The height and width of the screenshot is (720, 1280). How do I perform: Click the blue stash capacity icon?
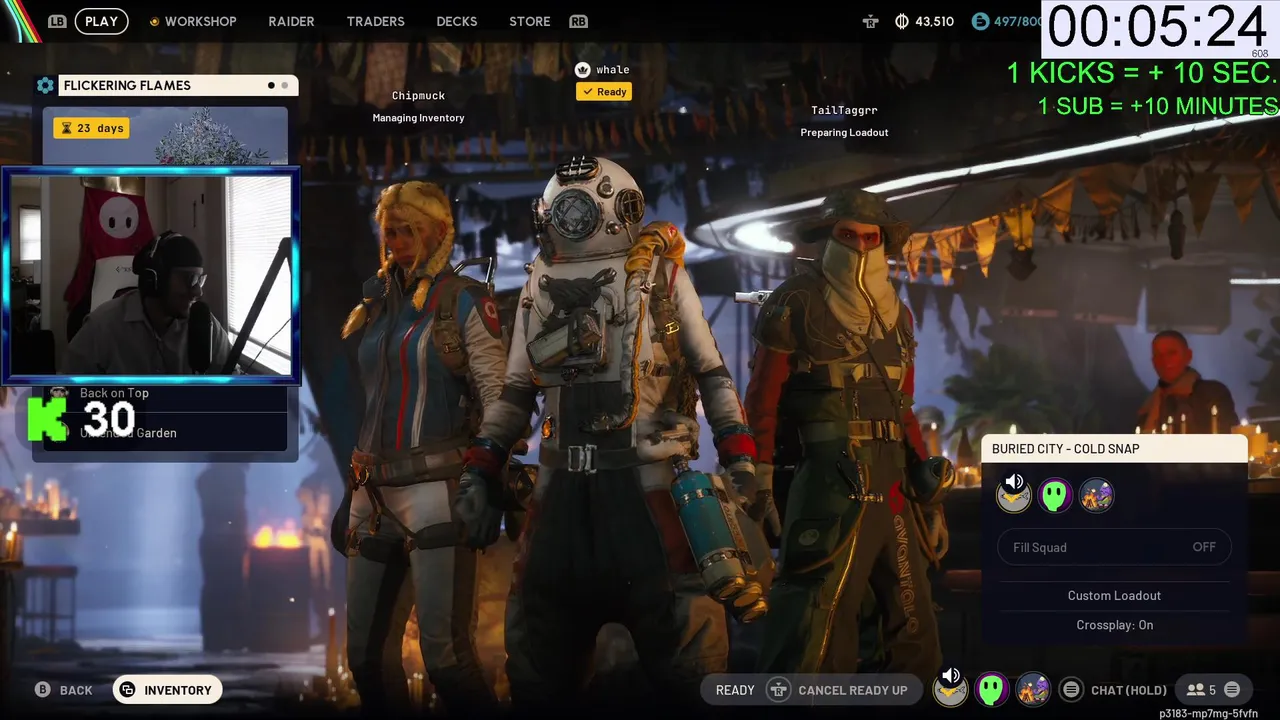pyautogui.click(x=980, y=21)
